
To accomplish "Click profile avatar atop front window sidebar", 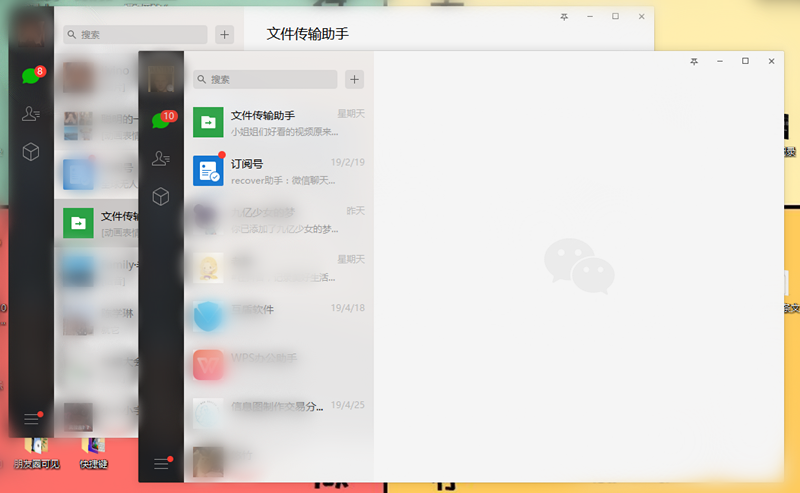I will click(x=160, y=77).
